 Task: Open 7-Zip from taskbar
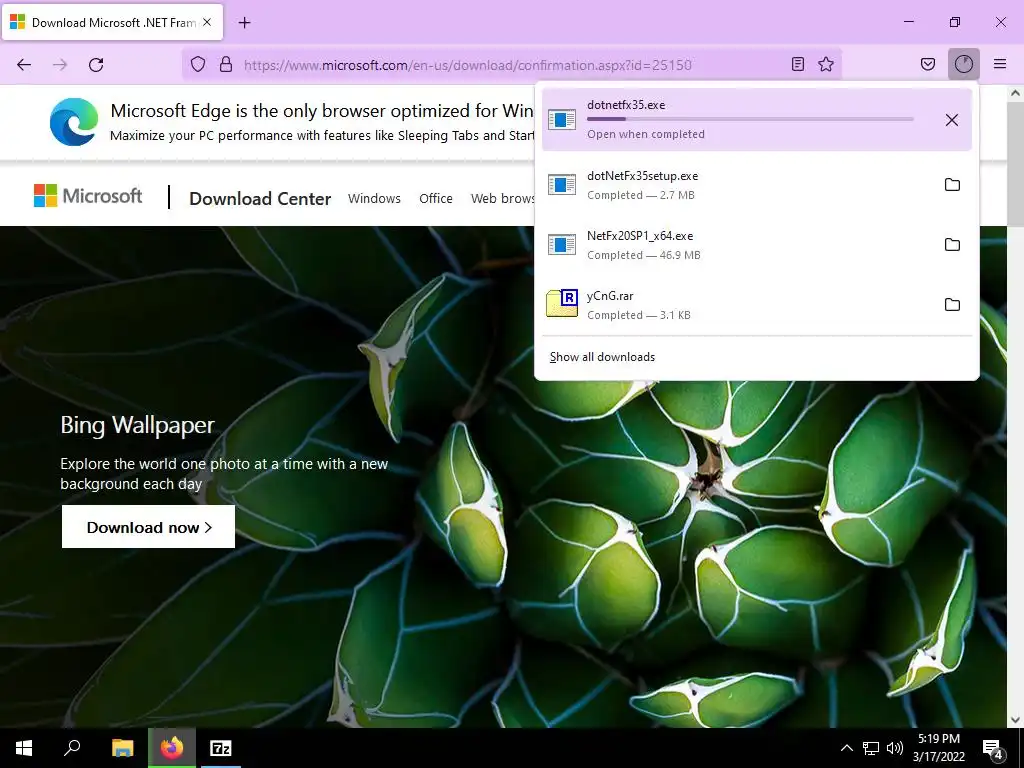pyautogui.click(x=221, y=748)
